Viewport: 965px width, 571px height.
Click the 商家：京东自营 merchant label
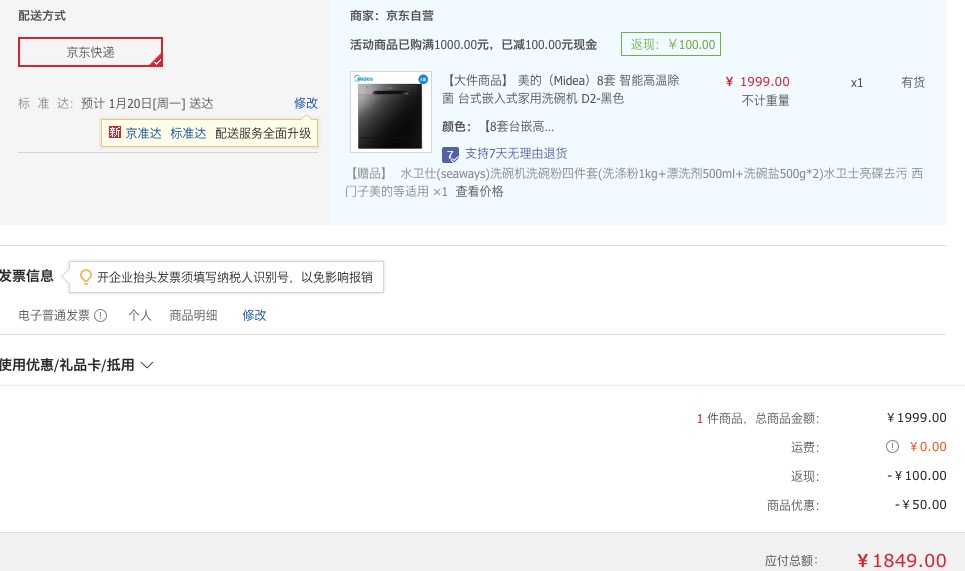391,16
